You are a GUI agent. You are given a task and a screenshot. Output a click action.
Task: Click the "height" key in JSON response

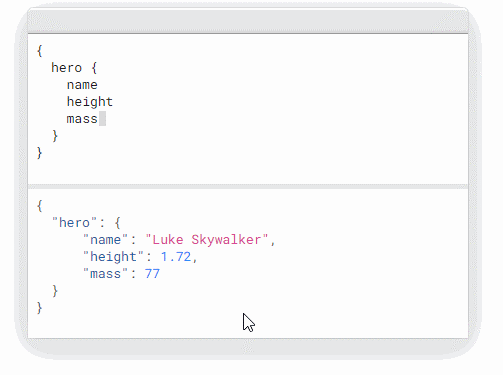coord(113,257)
